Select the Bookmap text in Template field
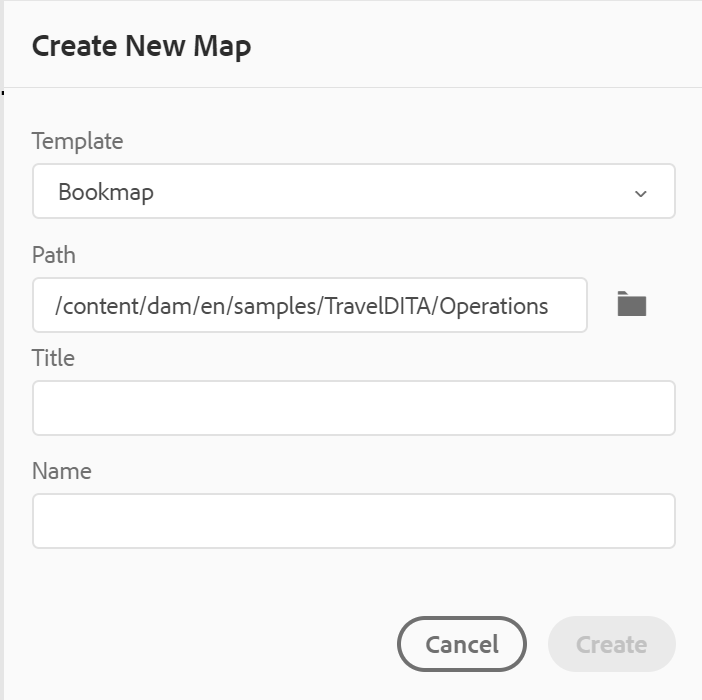The height and width of the screenshot is (700, 702). tap(106, 192)
